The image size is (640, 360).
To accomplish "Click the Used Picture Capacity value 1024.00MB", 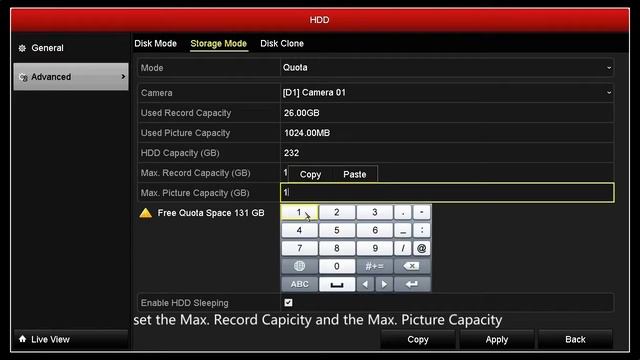I will click(x=307, y=133).
